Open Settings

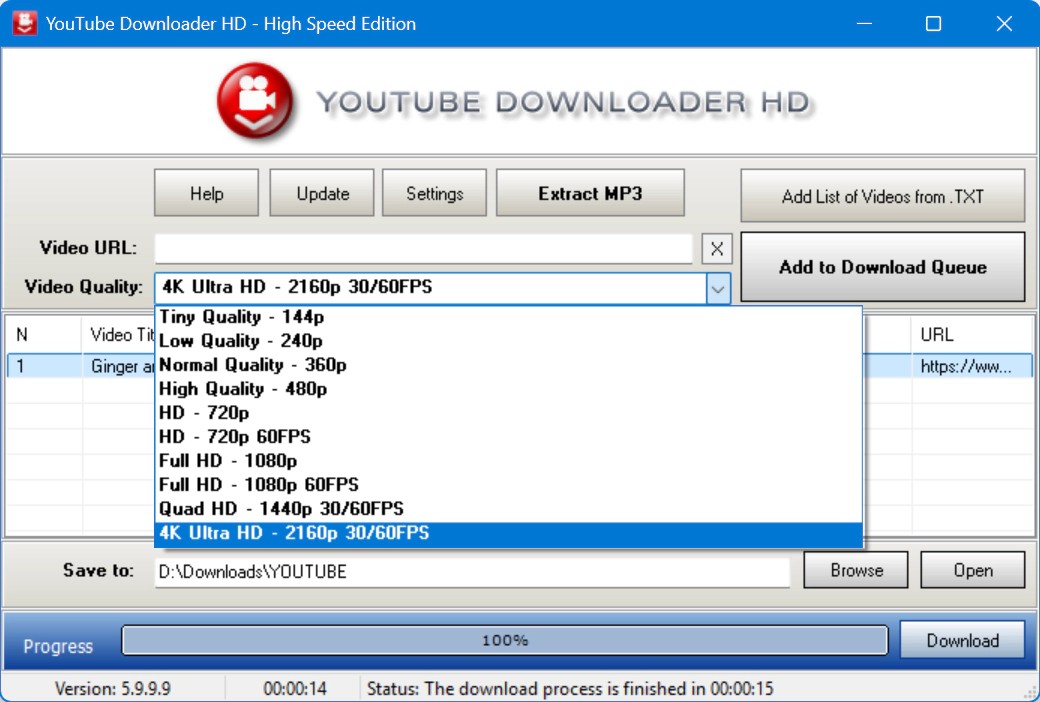[x=434, y=193]
